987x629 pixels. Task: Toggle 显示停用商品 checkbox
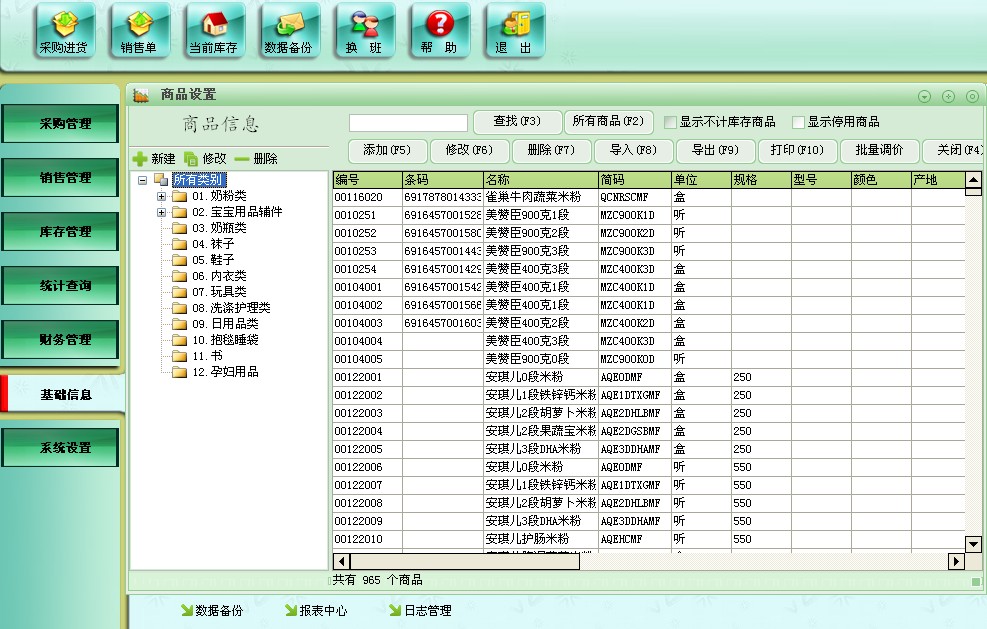(799, 122)
